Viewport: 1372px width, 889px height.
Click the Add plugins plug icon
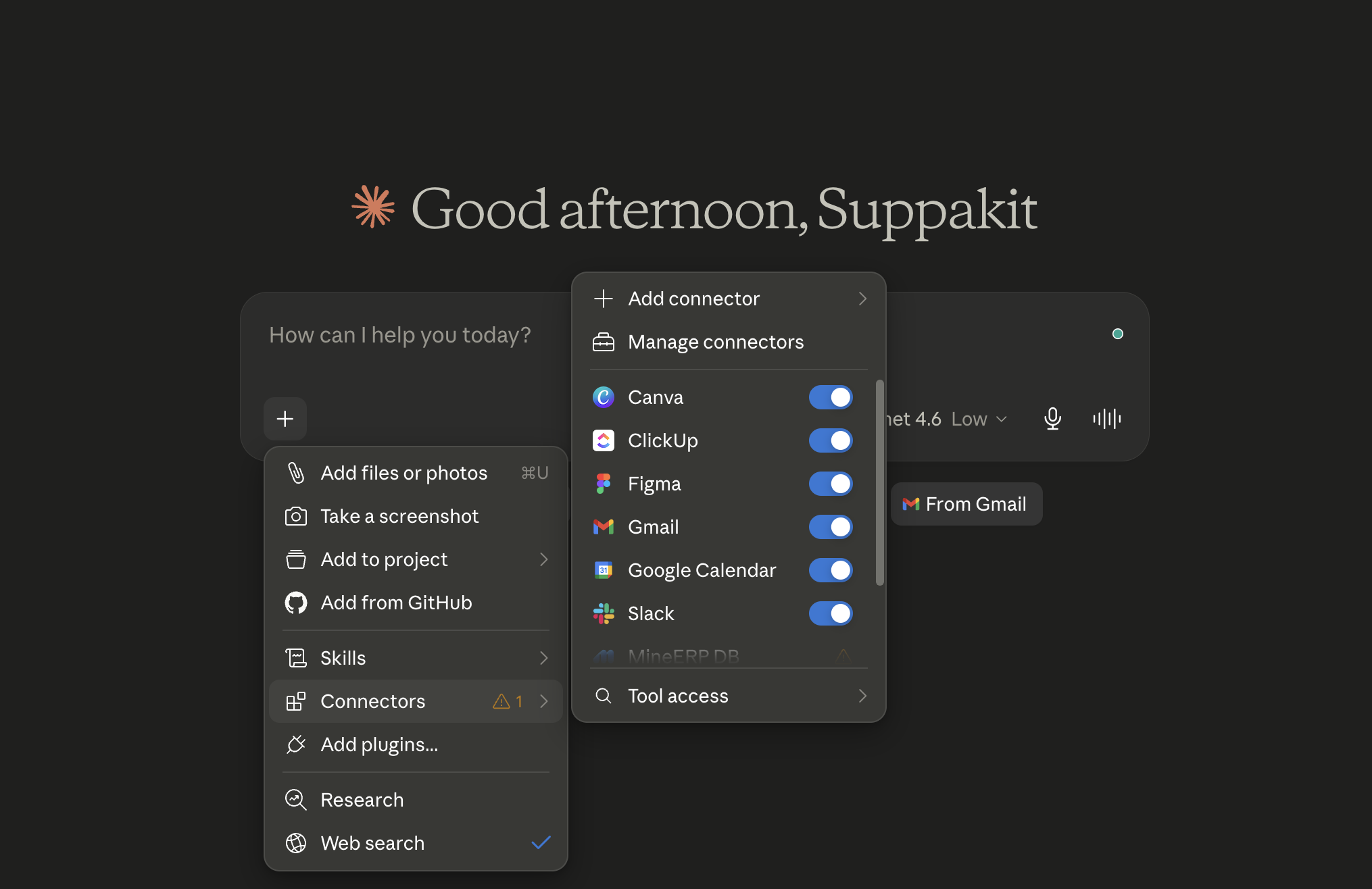click(295, 744)
